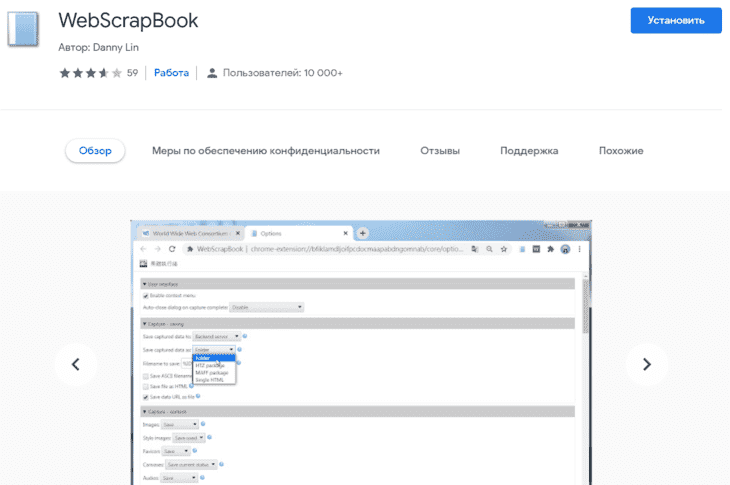
Task: In the preview, click help icon beside Canvases dropdown
Action: tap(222, 464)
